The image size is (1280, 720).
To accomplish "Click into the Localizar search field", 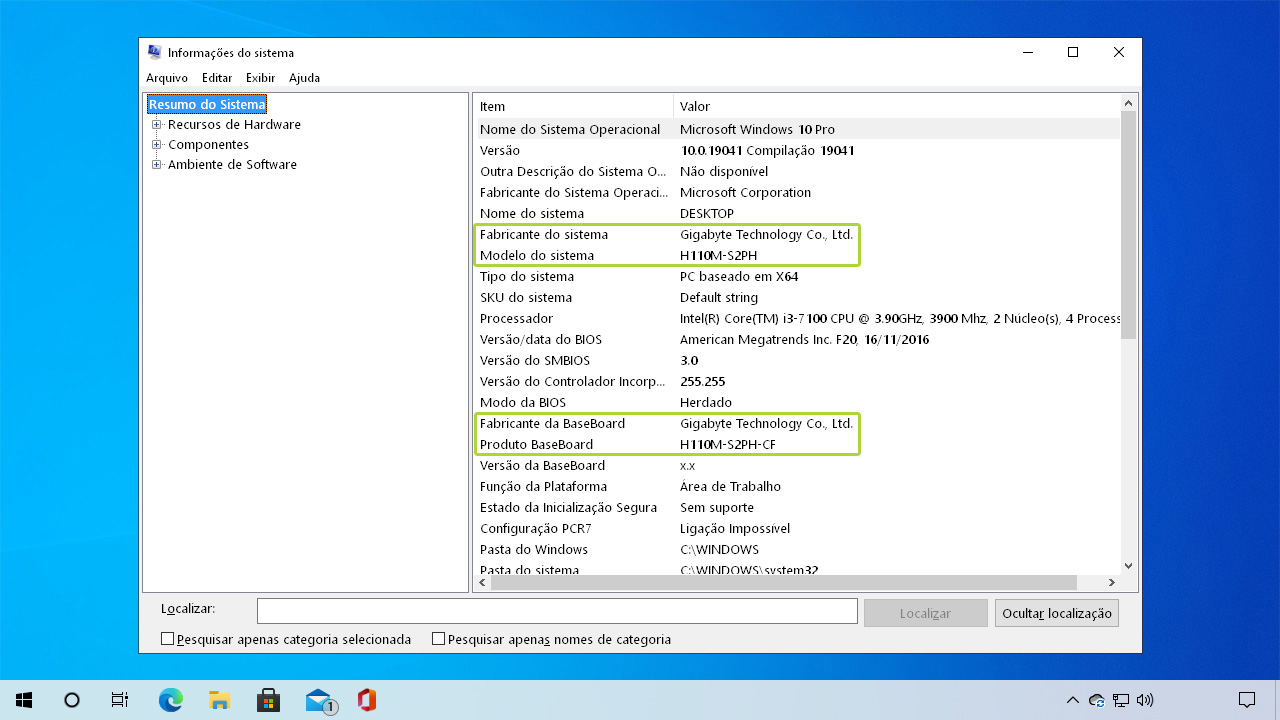I will click(557, 611).
